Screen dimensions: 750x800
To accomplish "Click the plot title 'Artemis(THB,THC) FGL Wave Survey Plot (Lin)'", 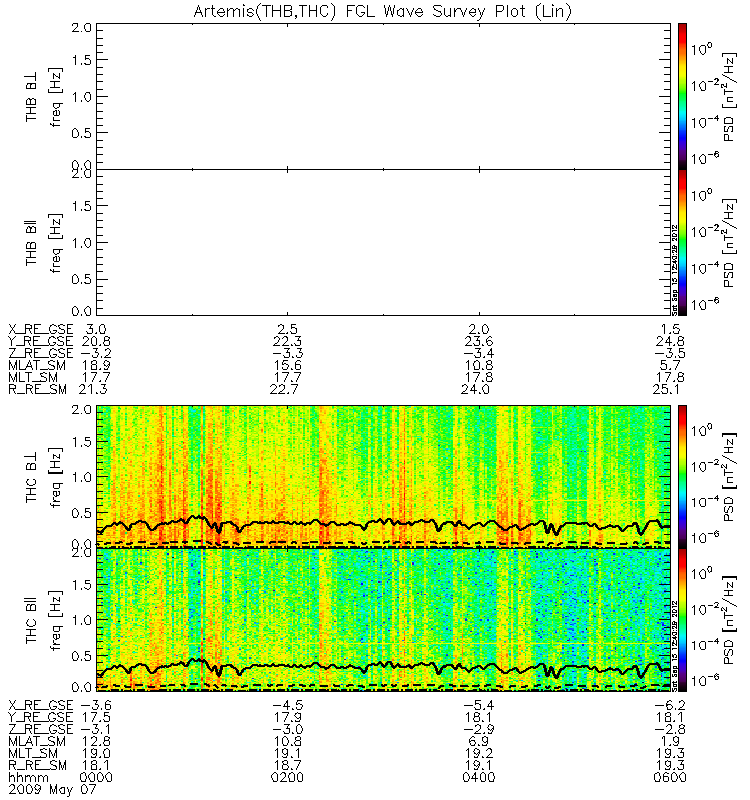I will pos(382,11).
